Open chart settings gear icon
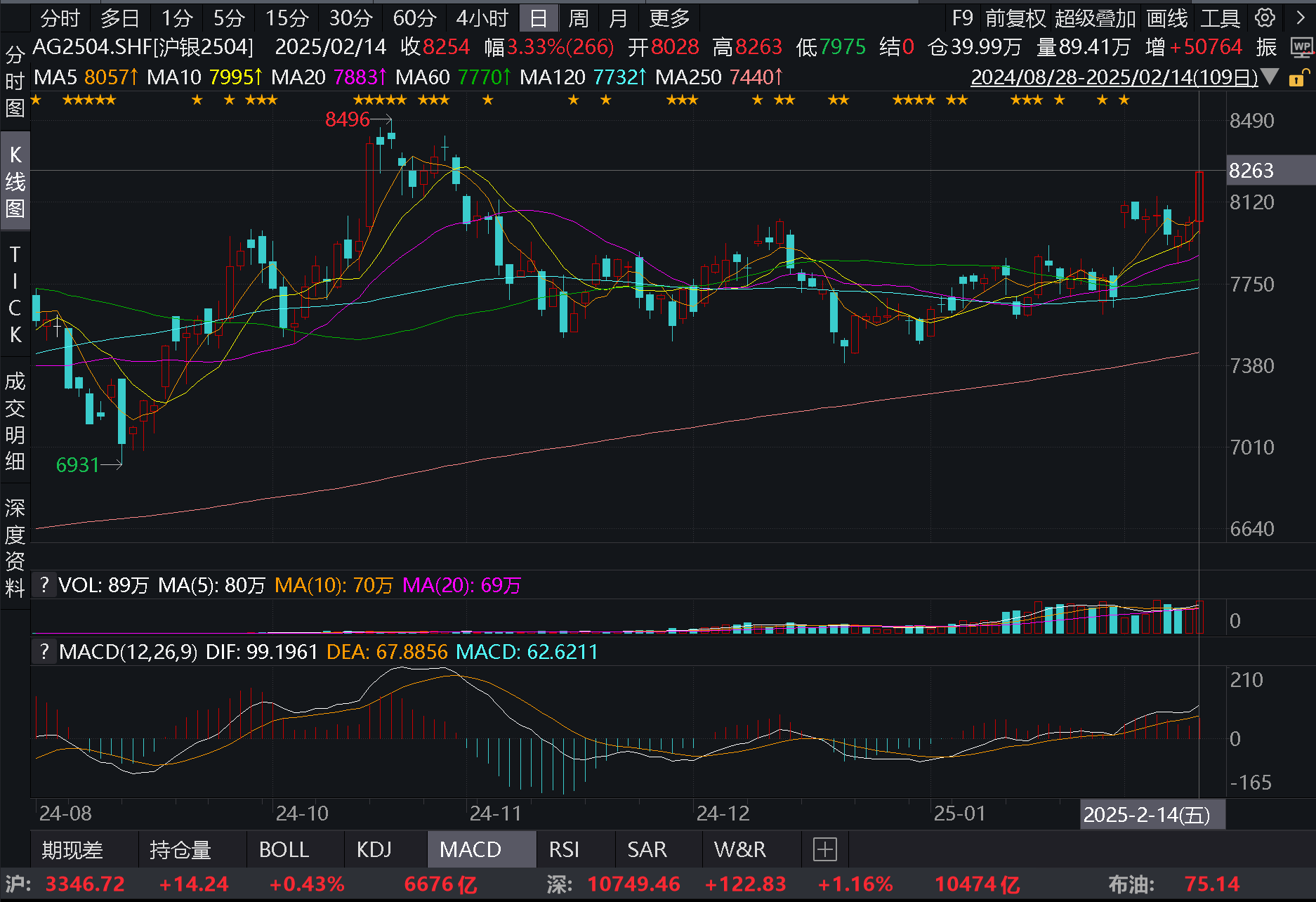The width and height of the screenshot is (1316, 902). [1265, 18]
